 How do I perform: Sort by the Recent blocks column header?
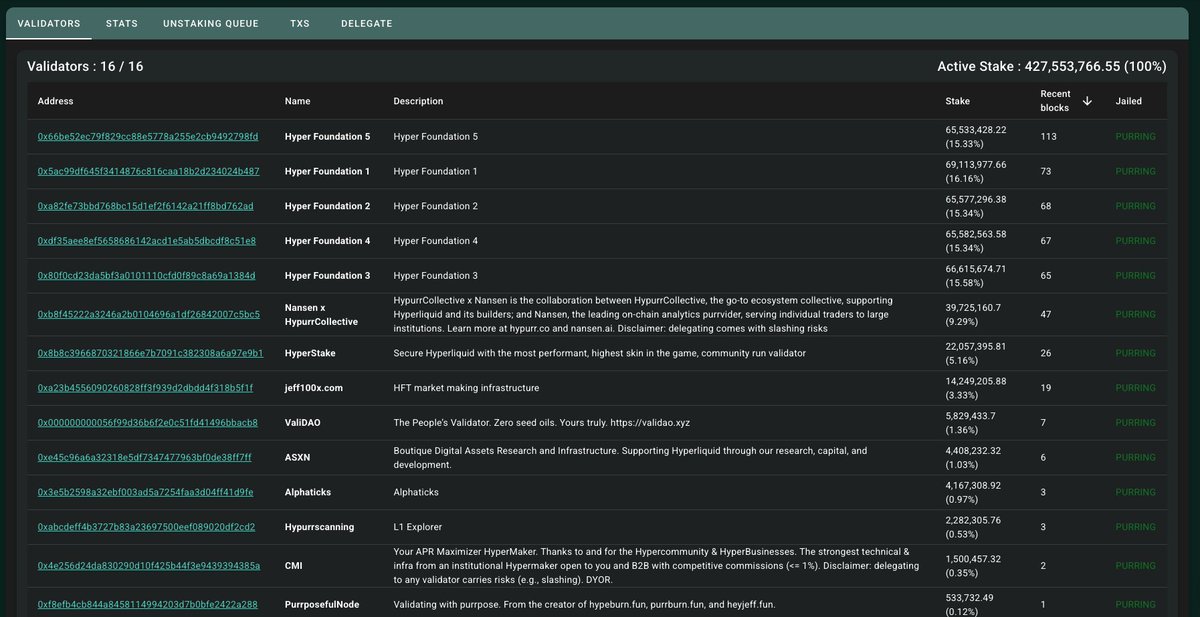(1055, 101)
